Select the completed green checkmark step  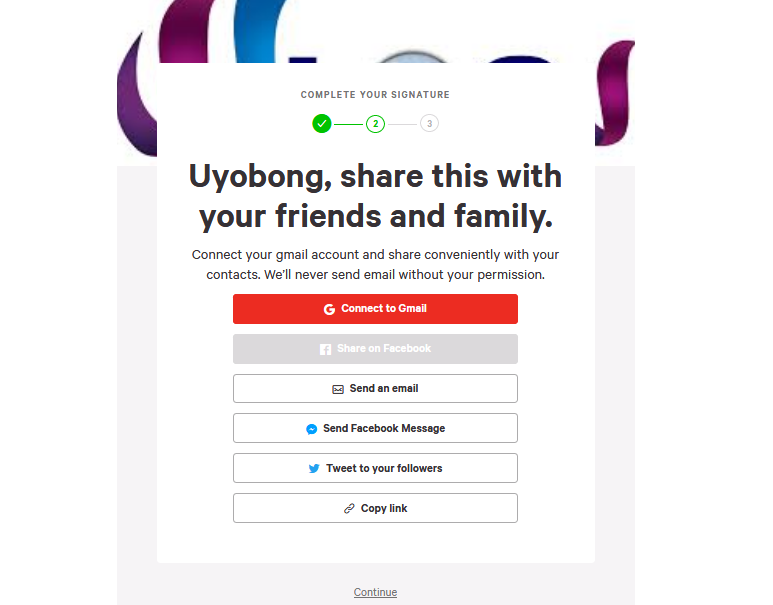[x=322, y=124]
